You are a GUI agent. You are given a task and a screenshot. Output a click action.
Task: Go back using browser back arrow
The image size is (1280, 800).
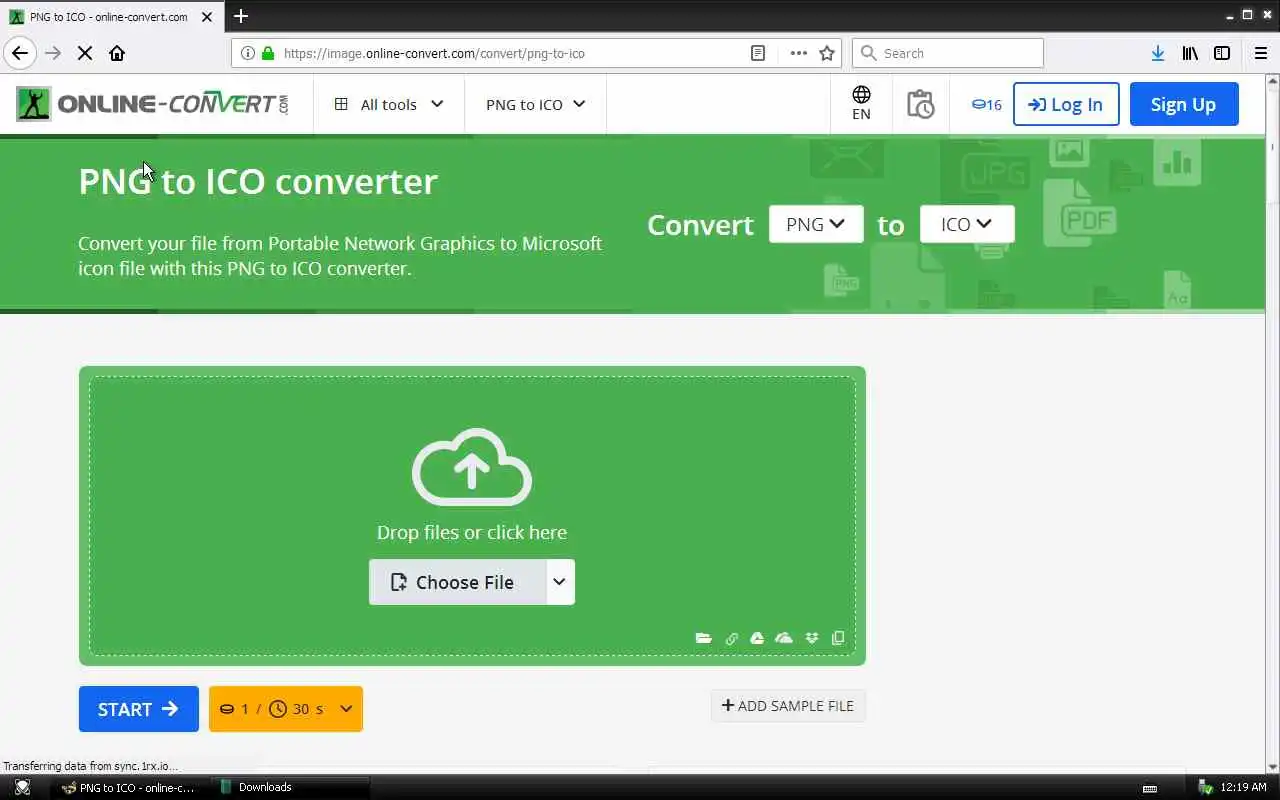[x=20, y=53]
